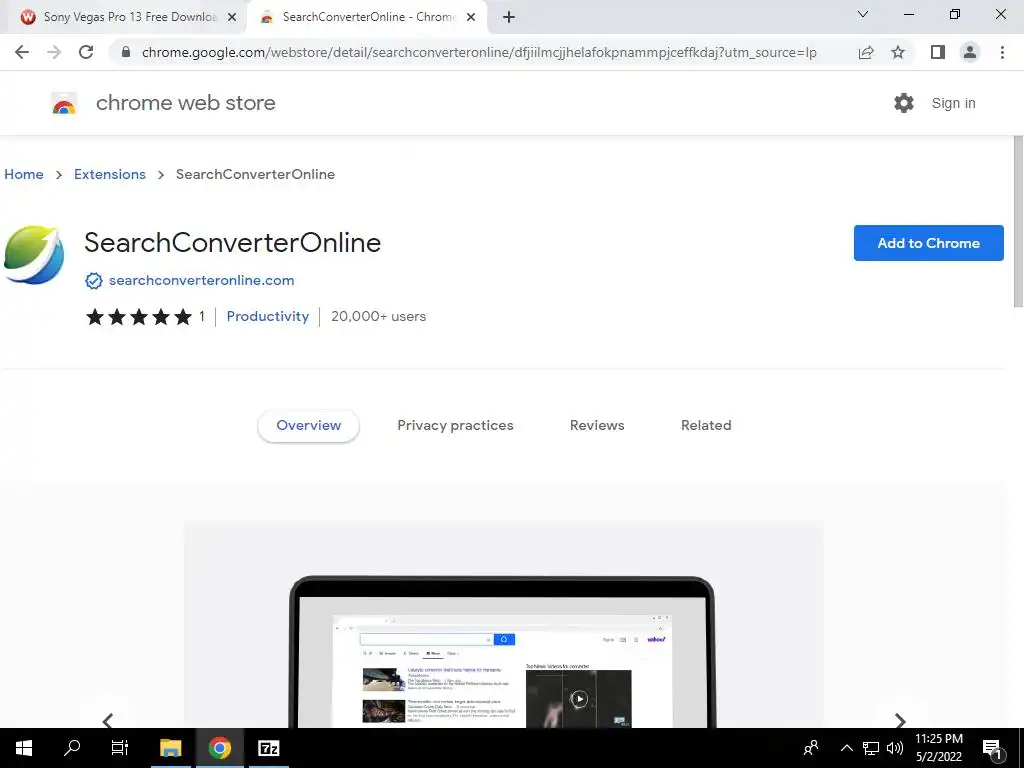This screenshot has width=1024, height=768.
Task: Click the 'chrome web store' header title
Action: click(185, 103)
